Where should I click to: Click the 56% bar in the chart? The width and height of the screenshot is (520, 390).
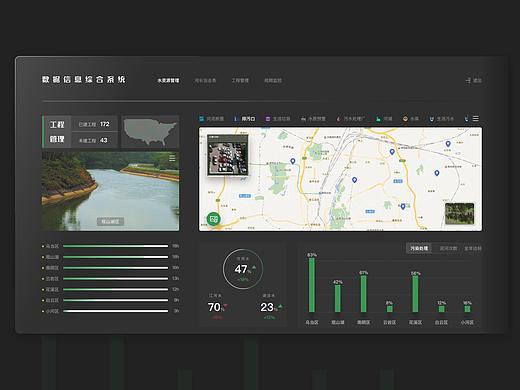pos(415,294)
